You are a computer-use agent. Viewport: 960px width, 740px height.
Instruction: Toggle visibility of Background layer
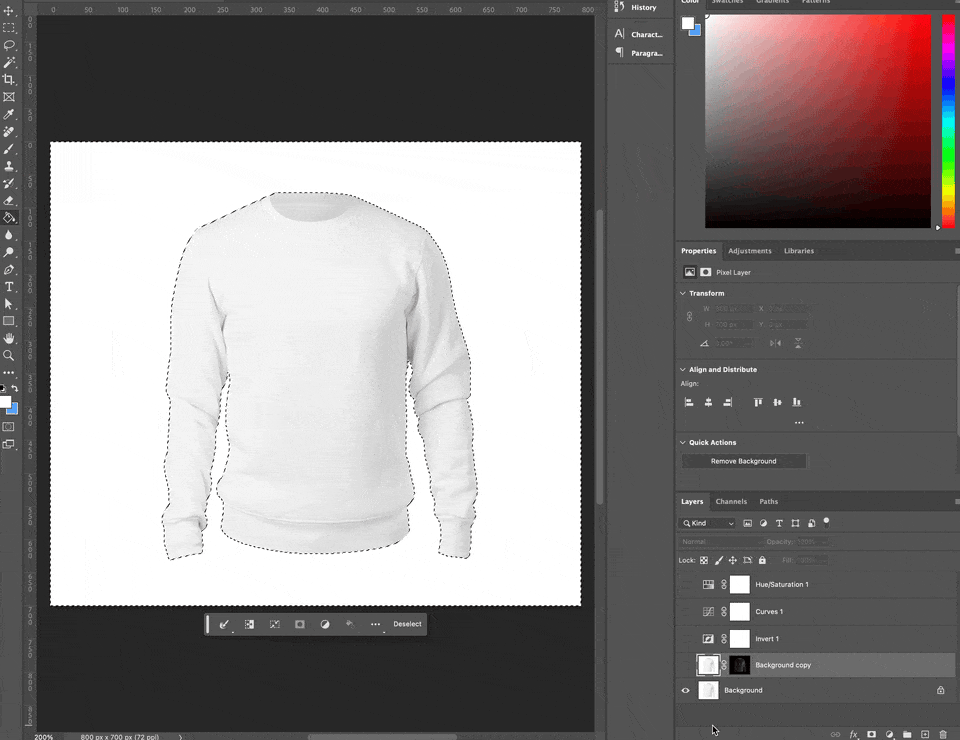(686, 690)
